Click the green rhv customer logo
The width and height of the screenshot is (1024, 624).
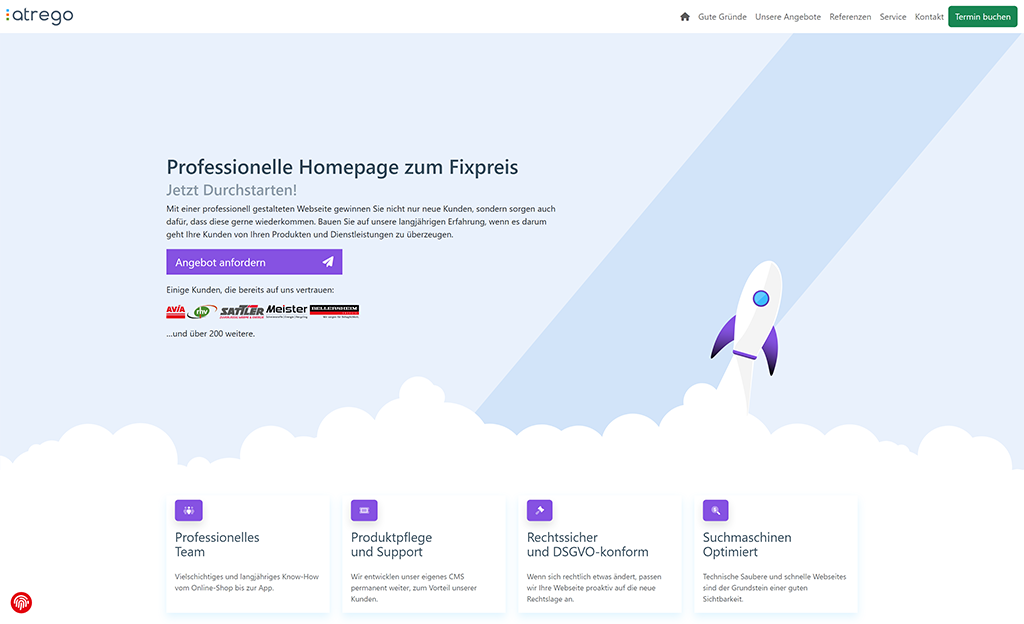coord(203,312)
